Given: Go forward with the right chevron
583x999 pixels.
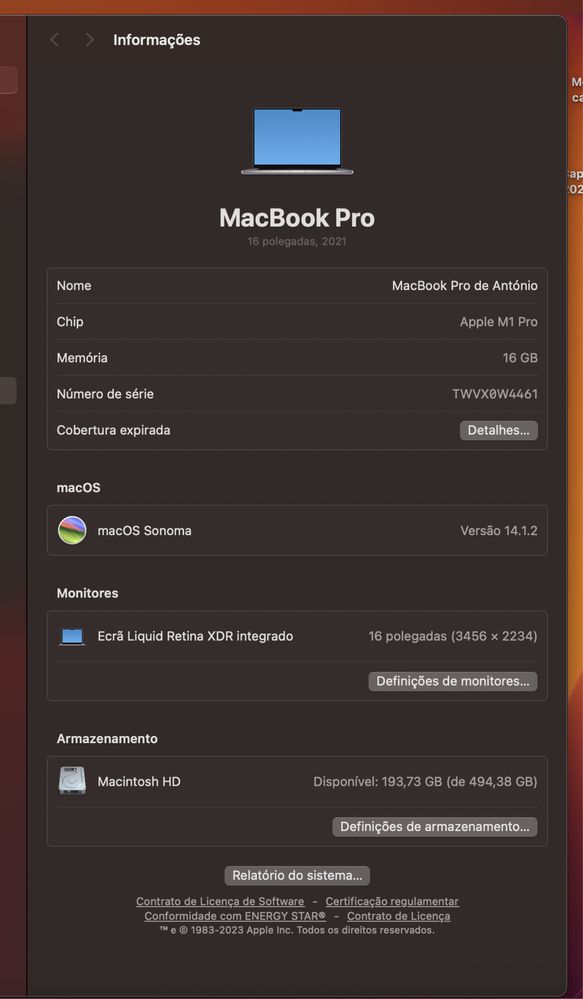Looking at the screenshot, I should point(89,40).
